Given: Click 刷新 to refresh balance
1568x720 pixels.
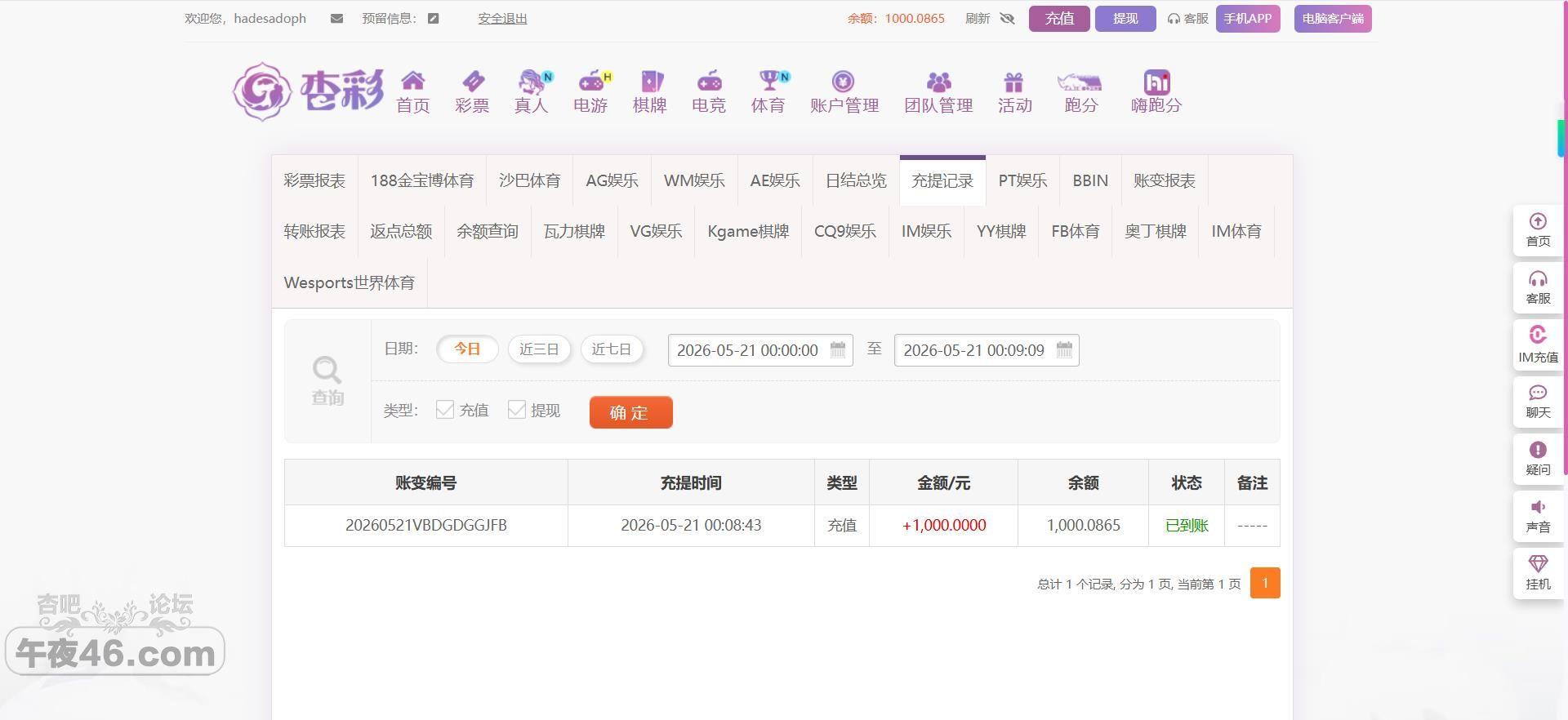Looking at the screenshot, I should (978, 19).
